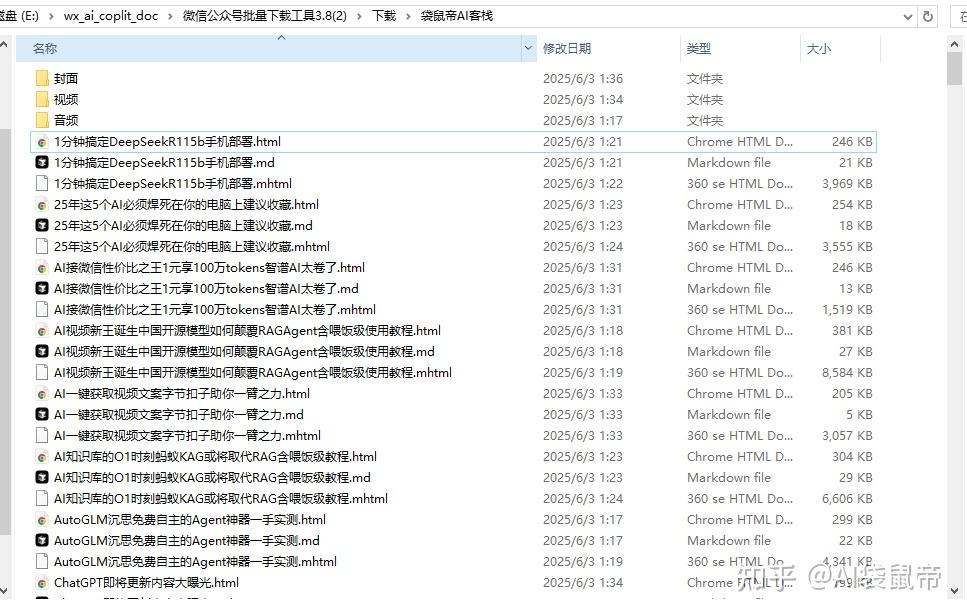Click the Chrome icon of AutoGLM沉思免费自主的Agent神器一手实测.html

tap(42, 520)
